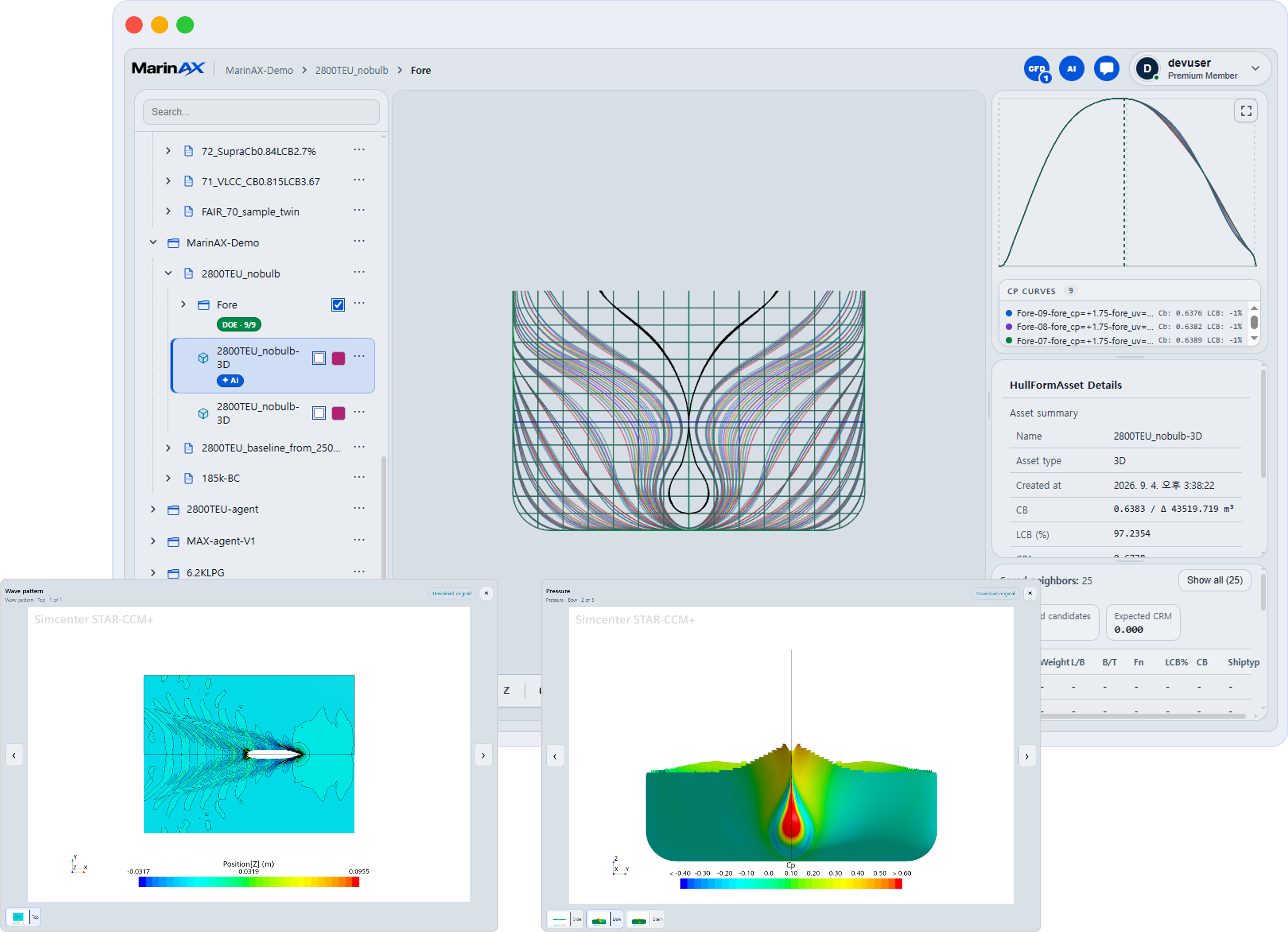
Task: Expand the CP curves chart to fullscreen
Action: pos(1245,111)
